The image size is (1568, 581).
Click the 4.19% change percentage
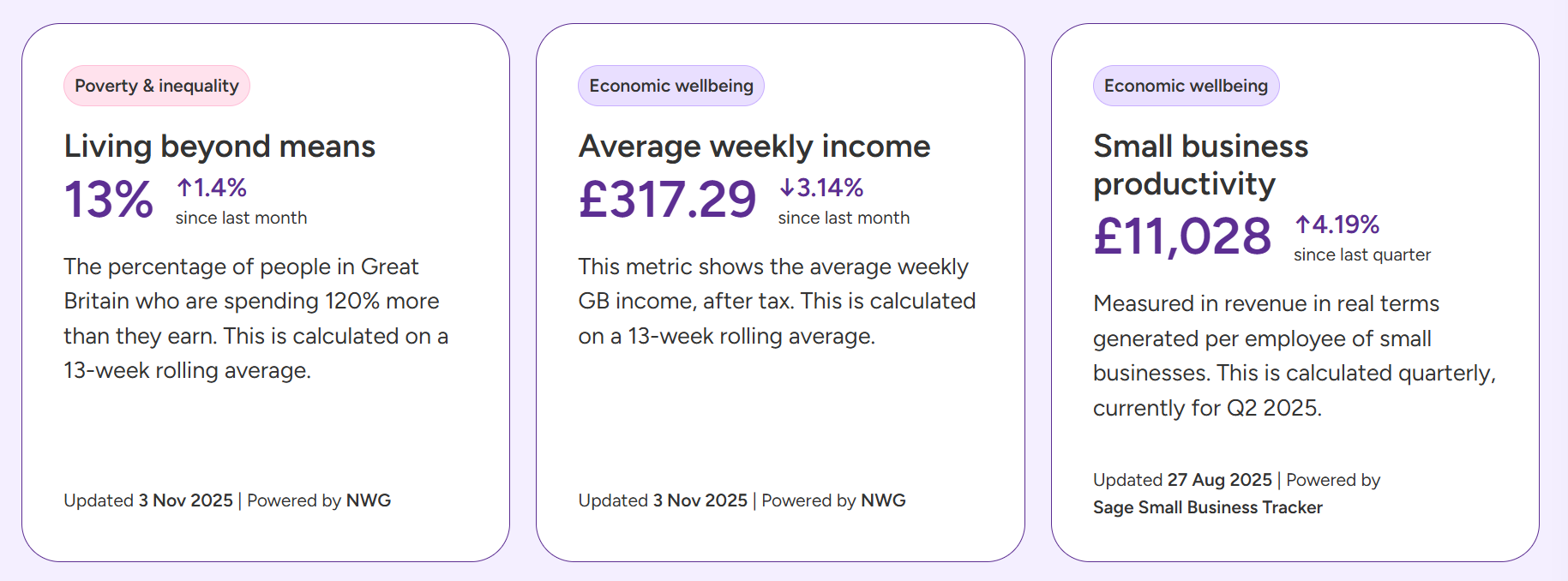[1346, 225]
